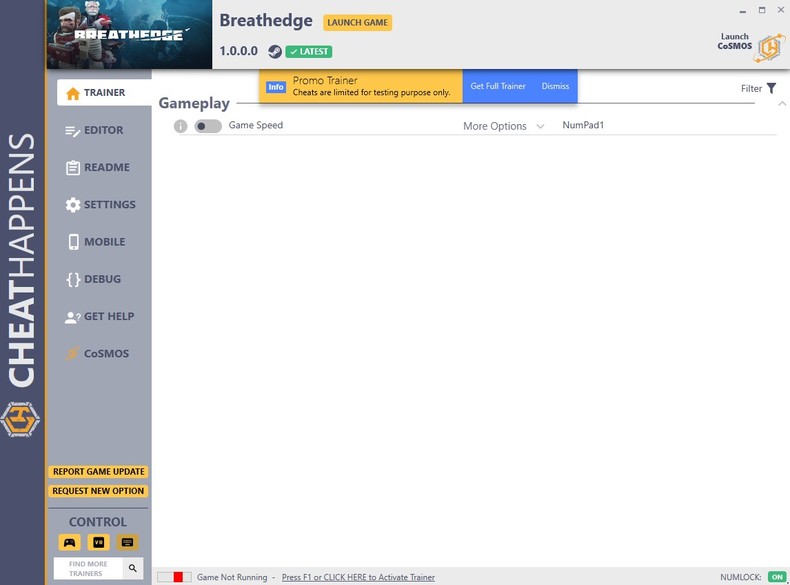Click the 1.0.0.0 version text
This screenshot has height=585, width=790.
[238, 51]
